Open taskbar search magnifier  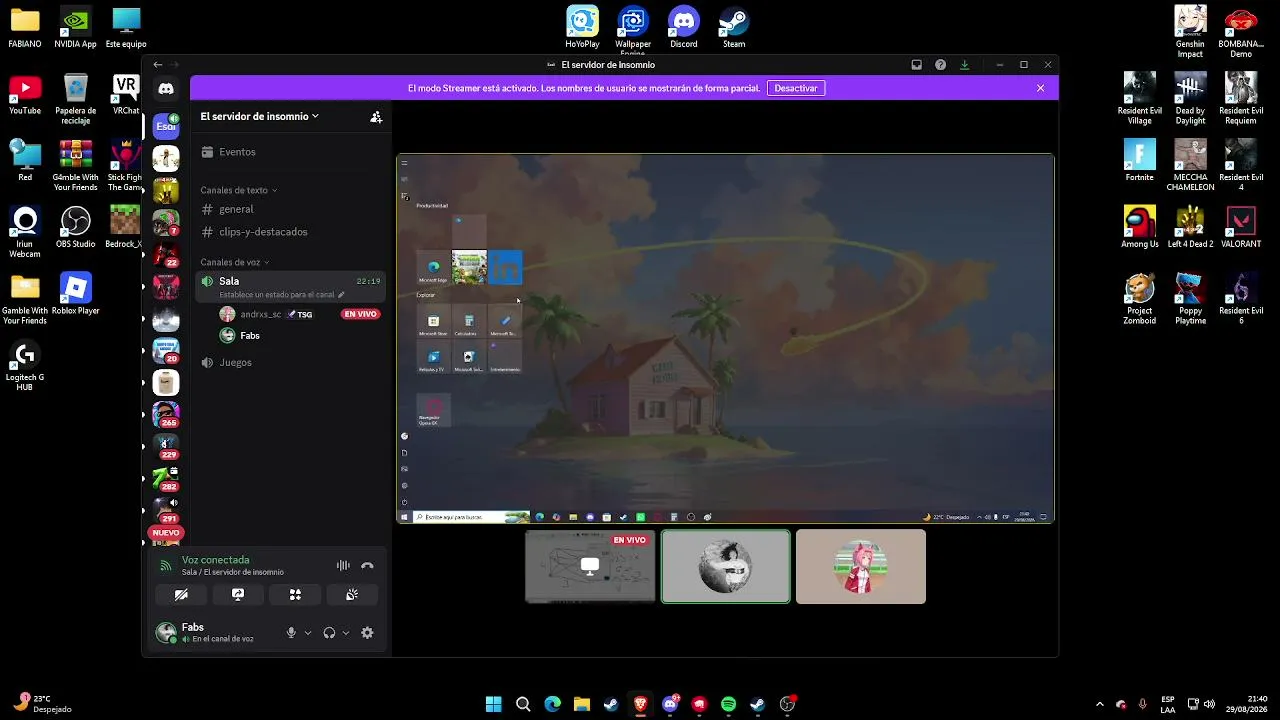(x=523, y=704)
